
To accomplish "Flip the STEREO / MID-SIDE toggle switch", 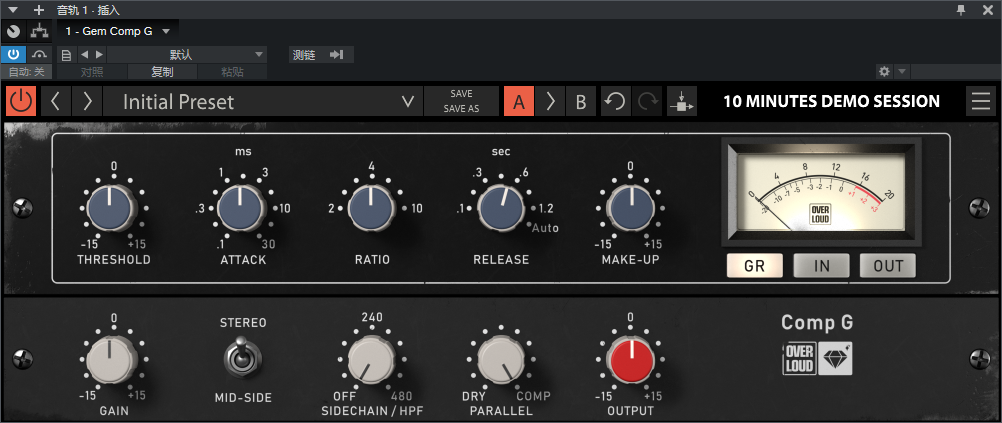I will 242,358.
